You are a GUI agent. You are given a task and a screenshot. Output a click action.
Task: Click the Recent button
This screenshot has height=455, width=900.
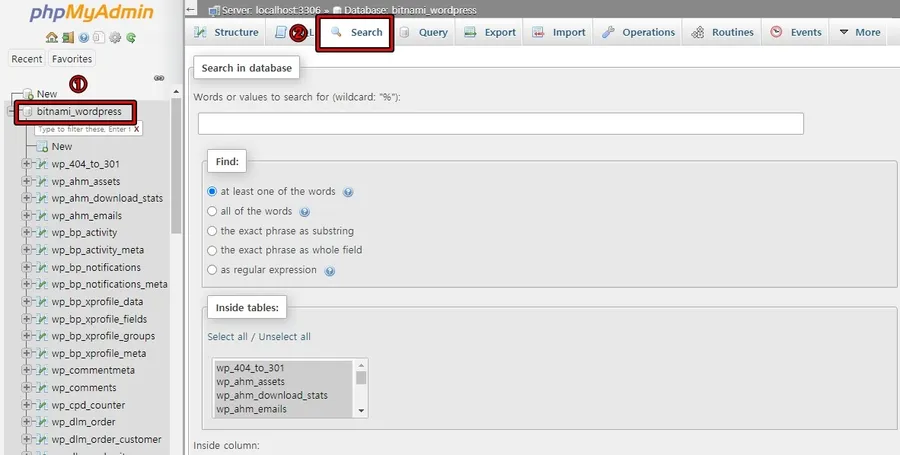click(26, 59)
